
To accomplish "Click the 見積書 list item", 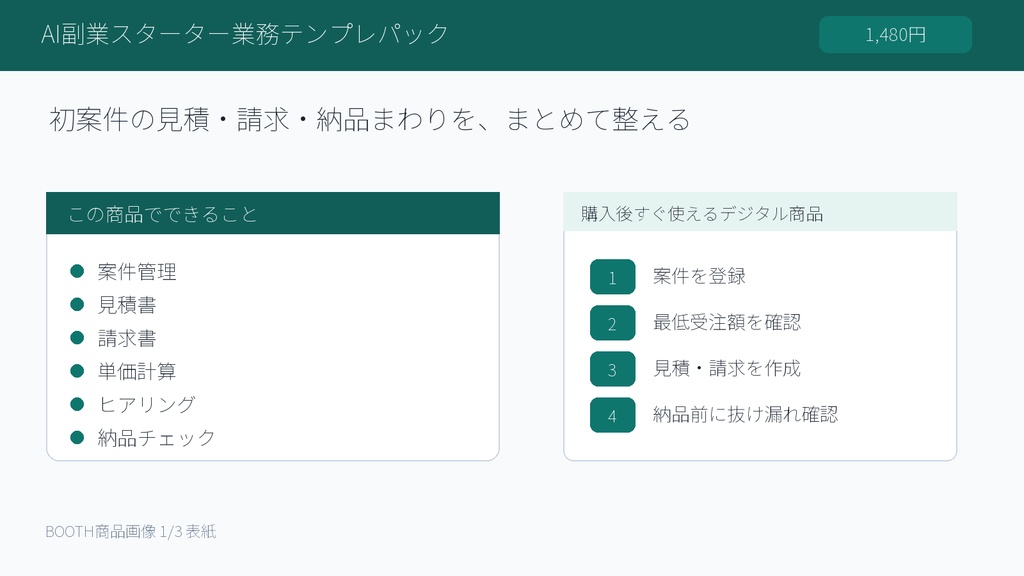I will pyautogui.click(x=127, y=305).
